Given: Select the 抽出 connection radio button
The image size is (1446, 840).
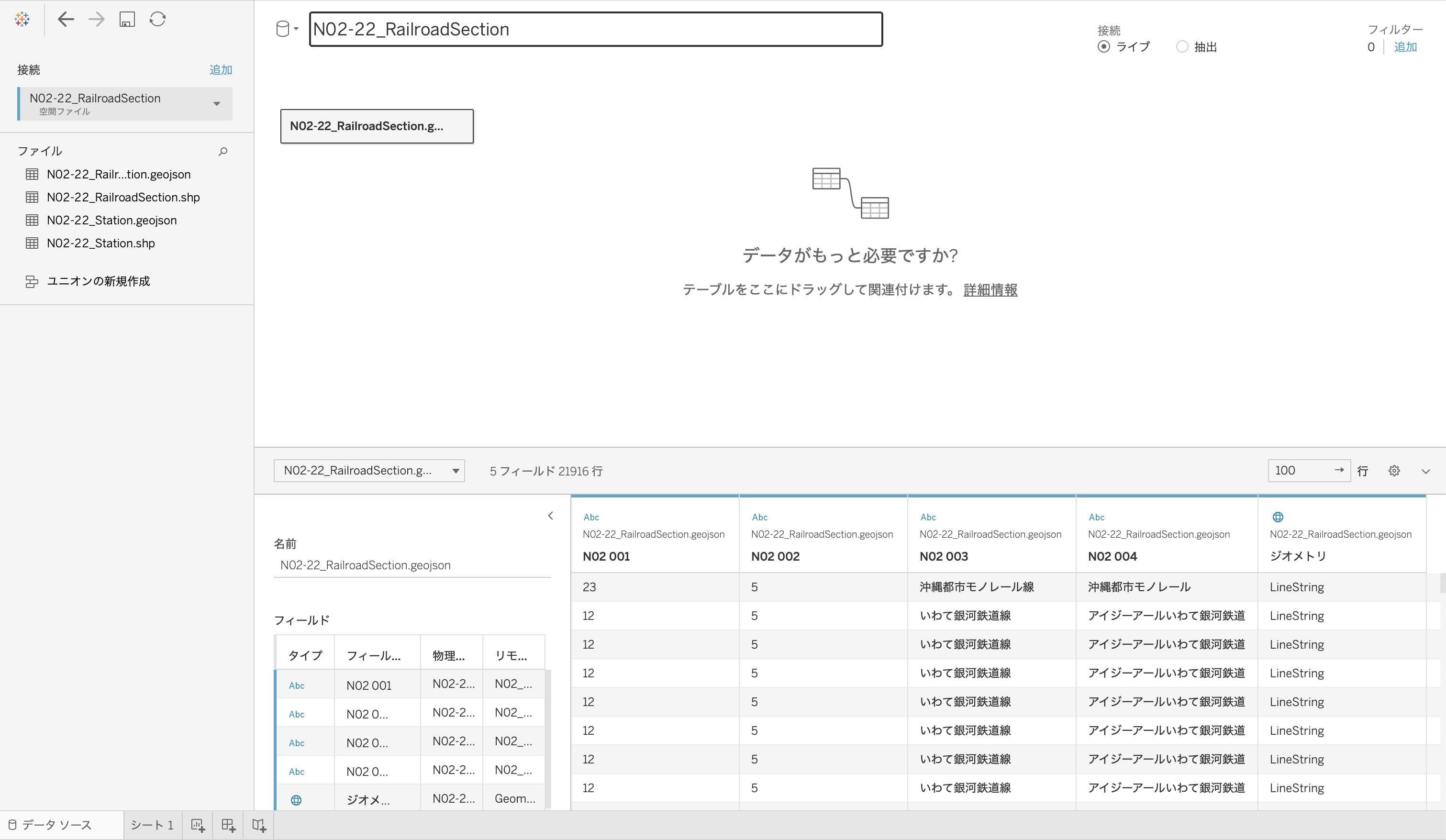Looking at the screenshot, I should tap(1182, 46).
